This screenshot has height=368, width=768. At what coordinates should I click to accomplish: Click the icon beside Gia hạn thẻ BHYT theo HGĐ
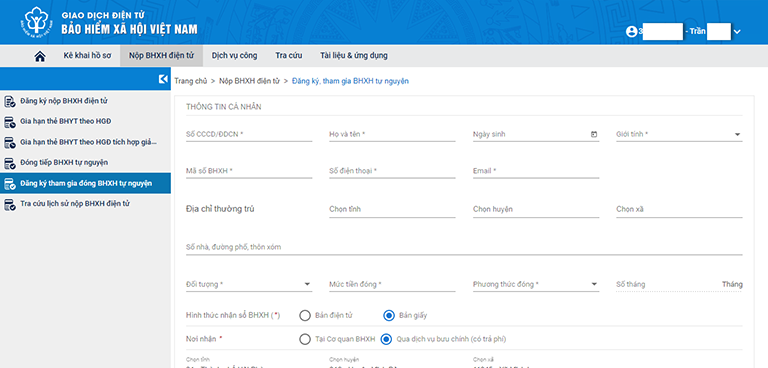pos(10,122)
